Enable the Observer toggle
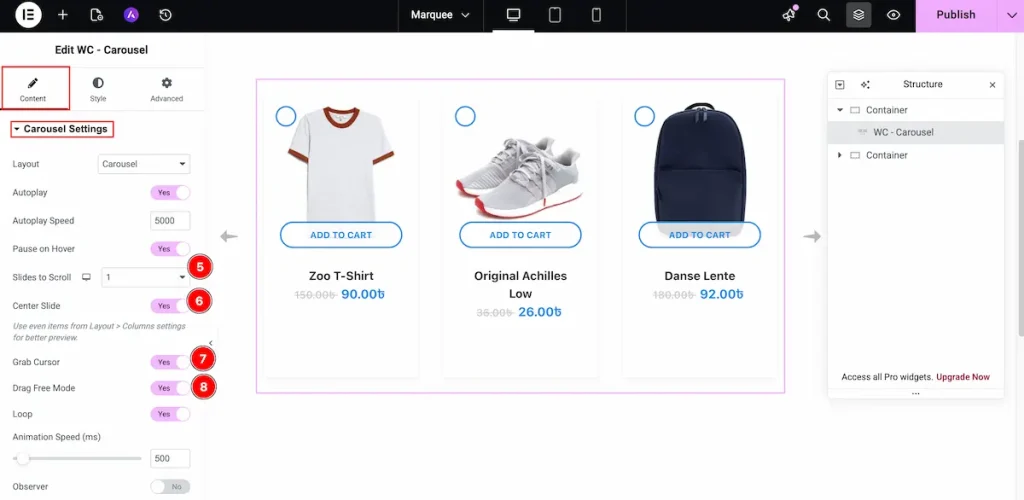The height and width of the screenshot is (500, 1024). 170,487
